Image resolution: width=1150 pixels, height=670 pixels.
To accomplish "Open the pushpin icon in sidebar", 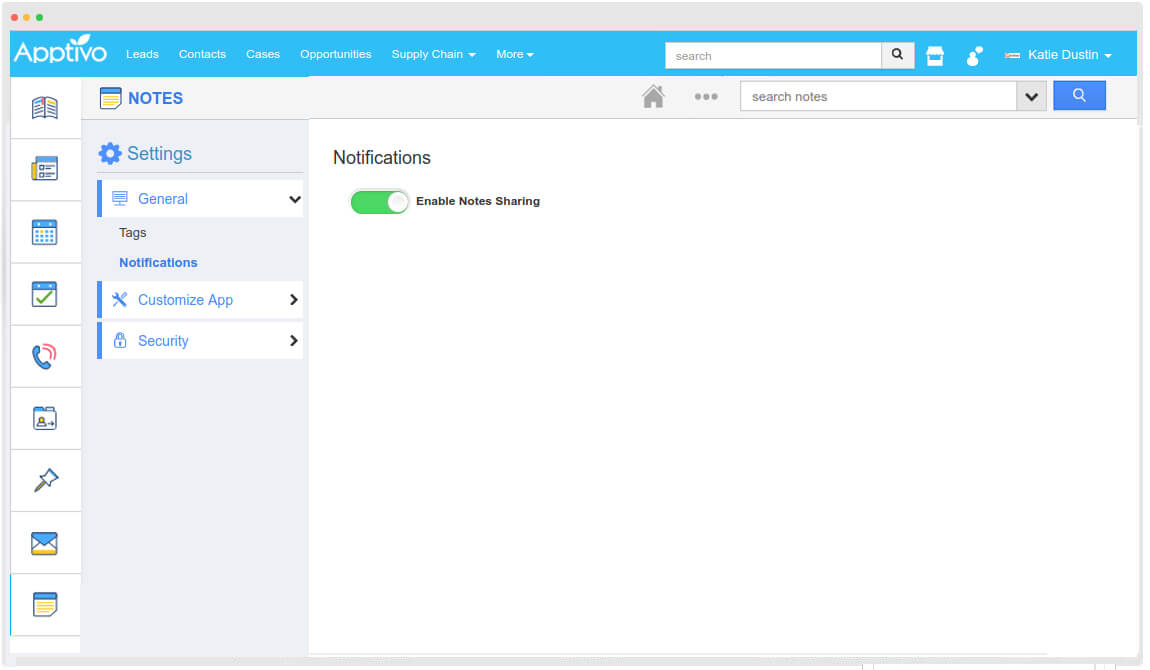I will pos(44,480).
